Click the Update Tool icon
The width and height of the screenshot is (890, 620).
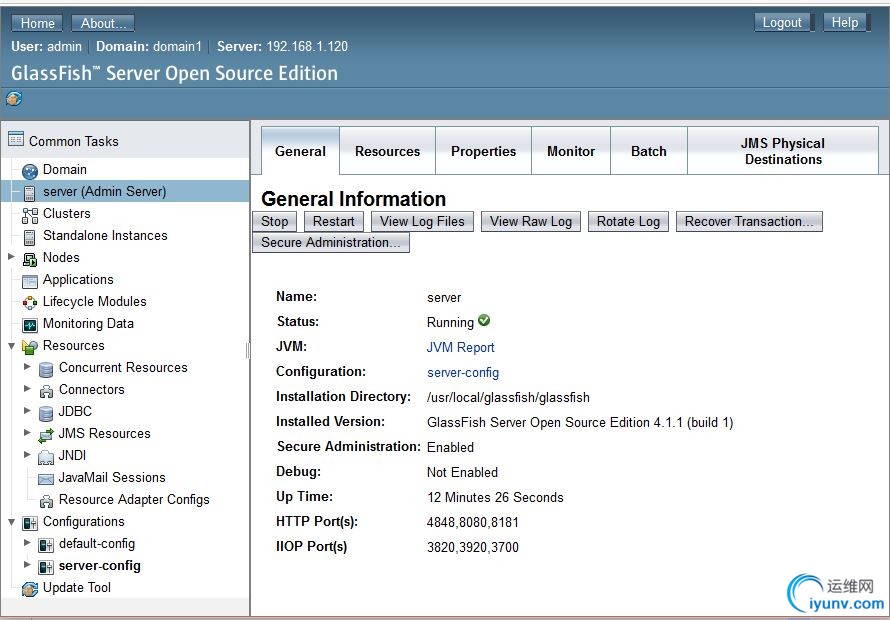[x=30, y=589]
